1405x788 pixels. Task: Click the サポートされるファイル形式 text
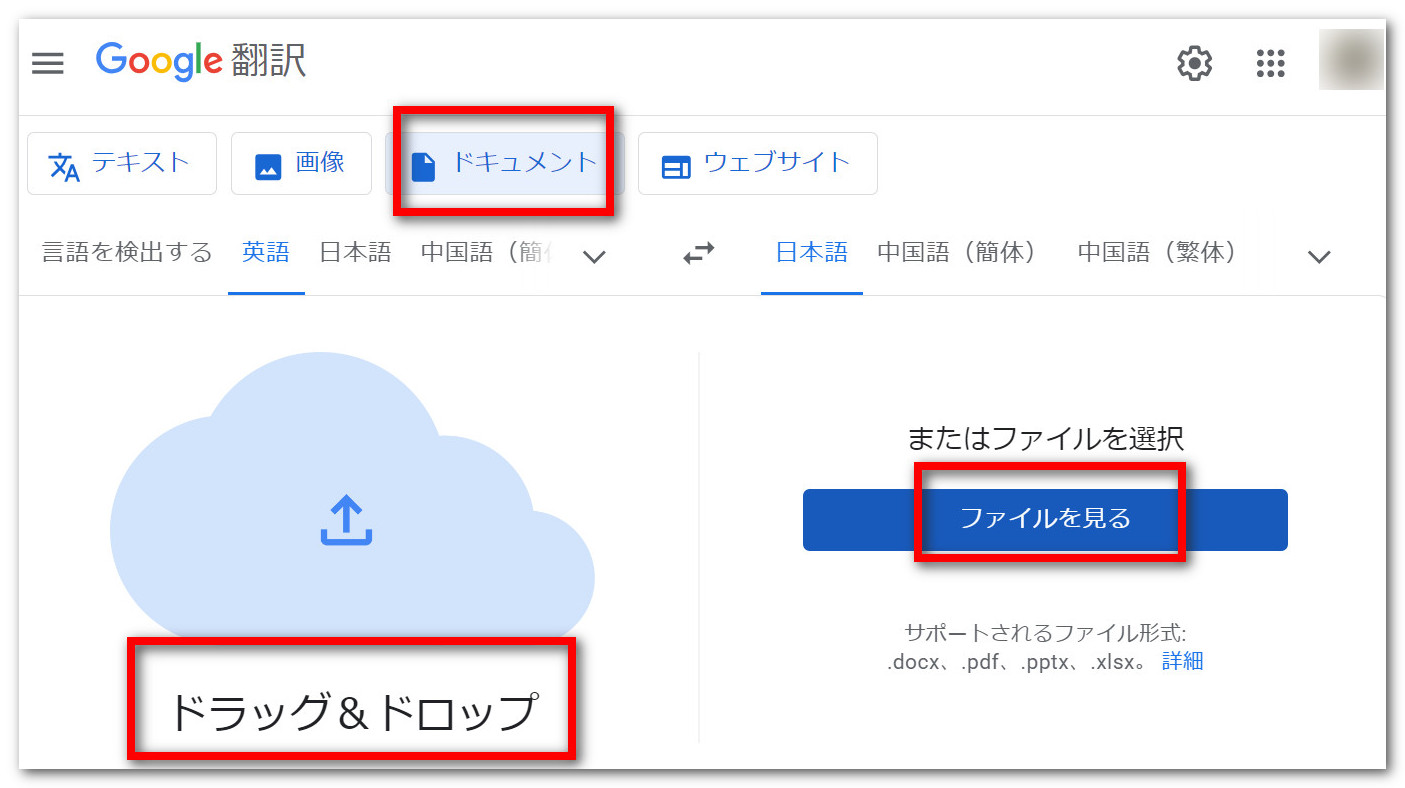click(1045, 633)
